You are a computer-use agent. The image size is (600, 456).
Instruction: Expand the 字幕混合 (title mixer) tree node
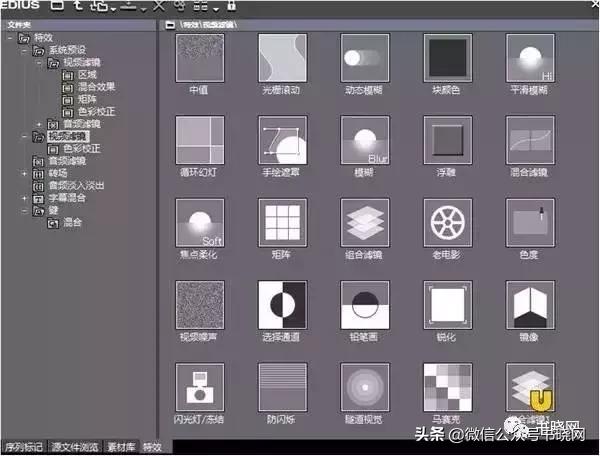tap(23, 198)
